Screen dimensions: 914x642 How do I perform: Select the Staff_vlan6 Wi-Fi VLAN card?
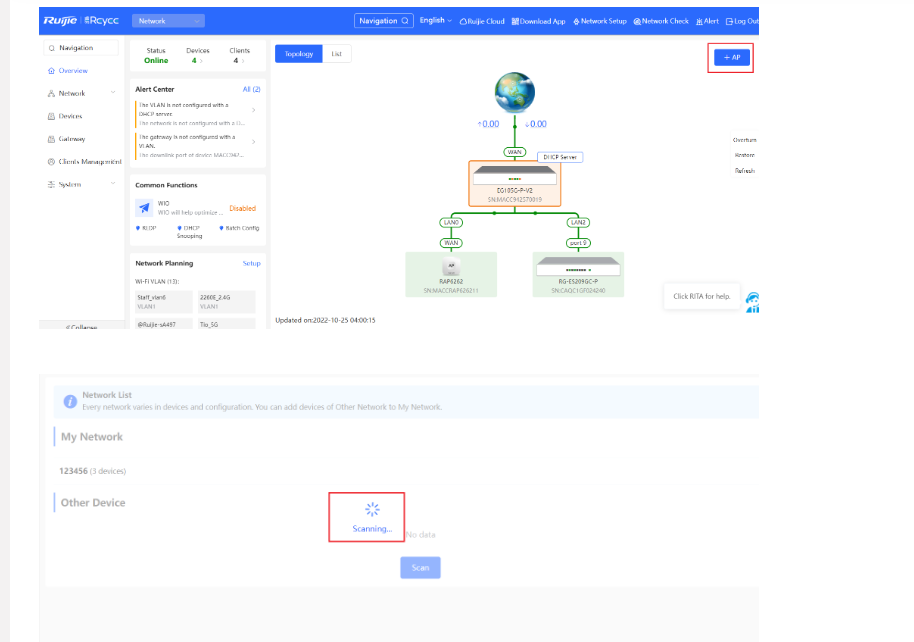point(164,302)
